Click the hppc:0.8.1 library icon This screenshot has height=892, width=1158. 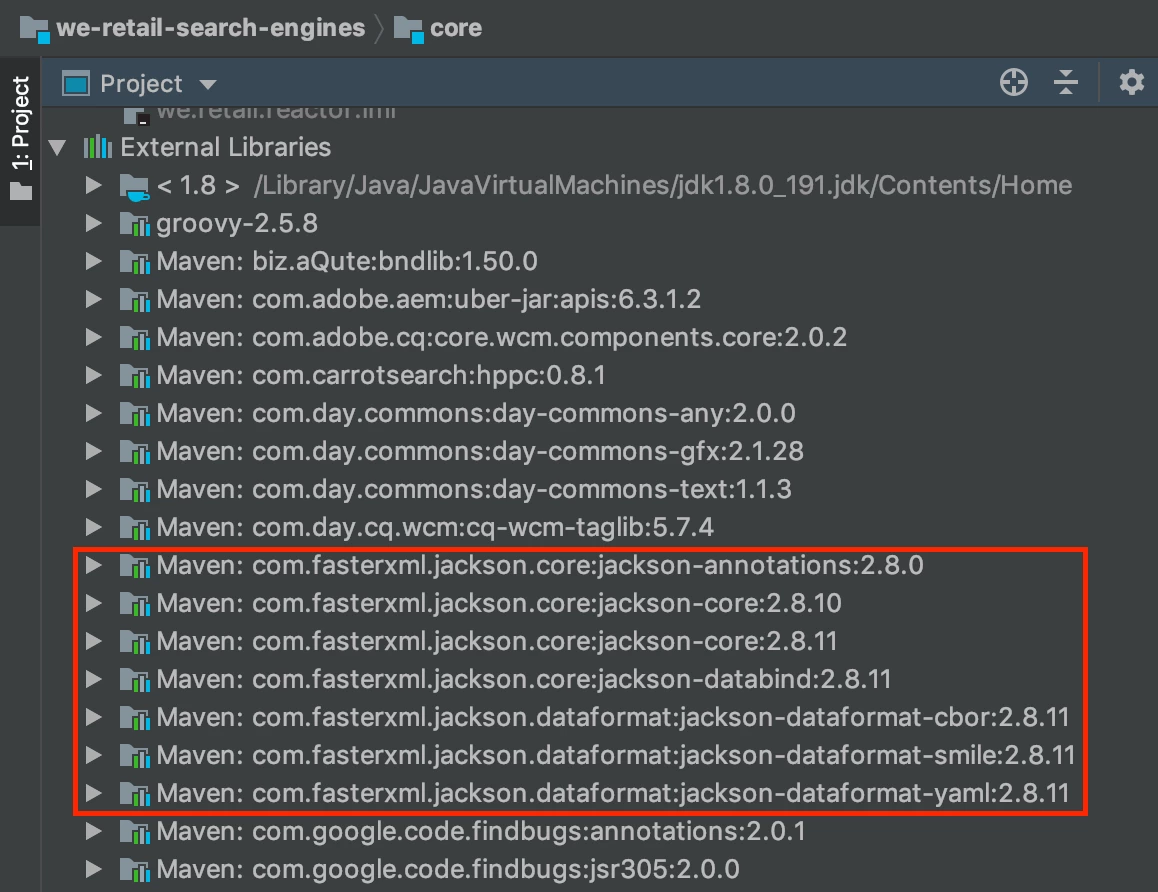(134, 376)
